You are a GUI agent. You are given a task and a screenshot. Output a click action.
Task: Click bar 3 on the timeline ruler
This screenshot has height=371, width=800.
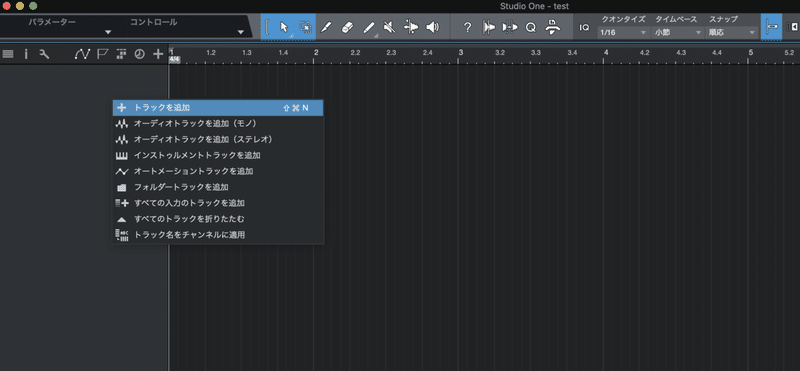click(x=461, y=52)
